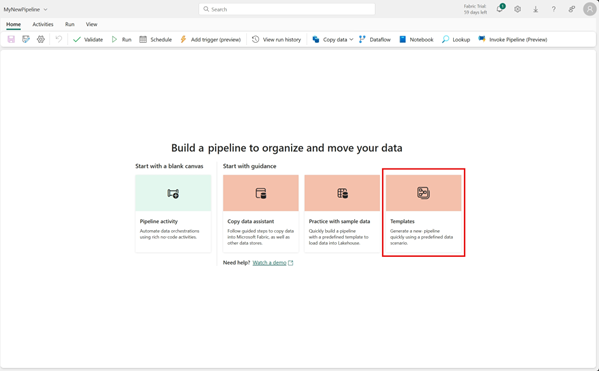Select the Pipeline activity card
599x371 pixels.
point(173,213)
